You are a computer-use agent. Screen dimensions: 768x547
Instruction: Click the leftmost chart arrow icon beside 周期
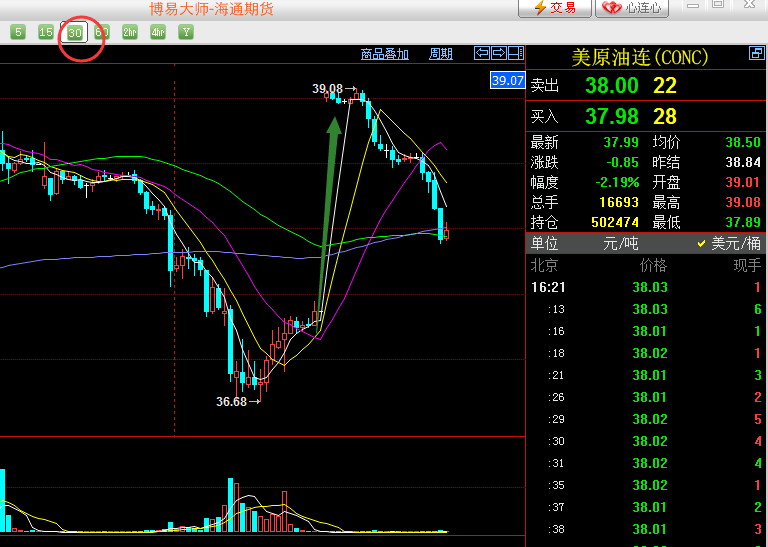482,53
